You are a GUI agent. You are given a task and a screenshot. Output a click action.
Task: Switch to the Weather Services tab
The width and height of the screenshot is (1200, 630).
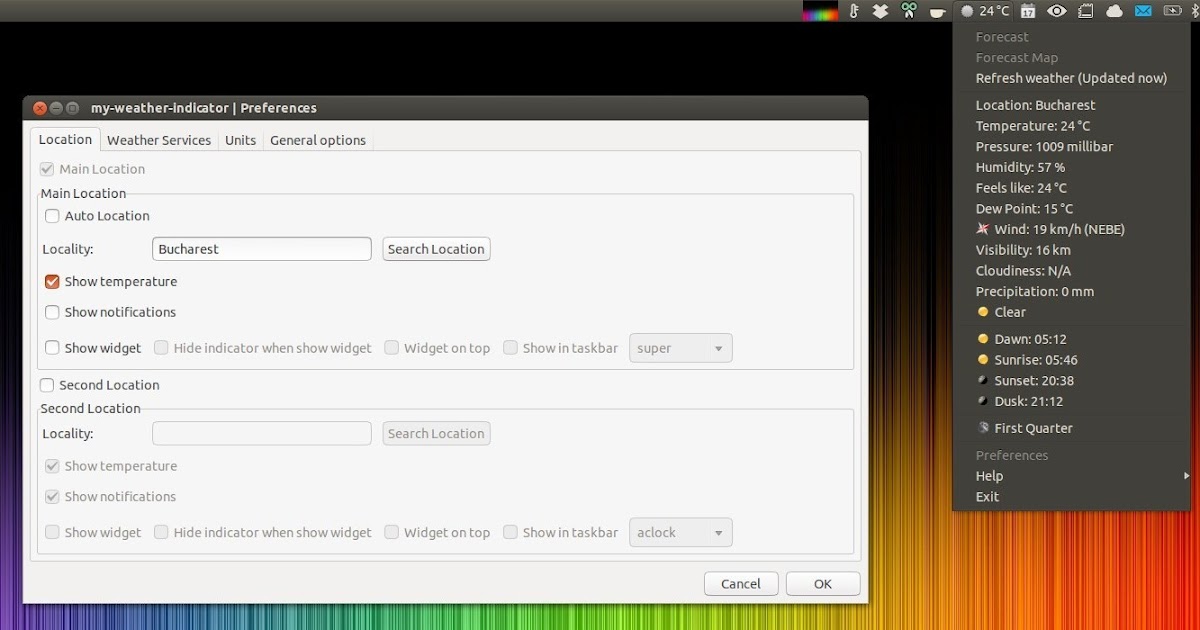click(x=159, y=140)
